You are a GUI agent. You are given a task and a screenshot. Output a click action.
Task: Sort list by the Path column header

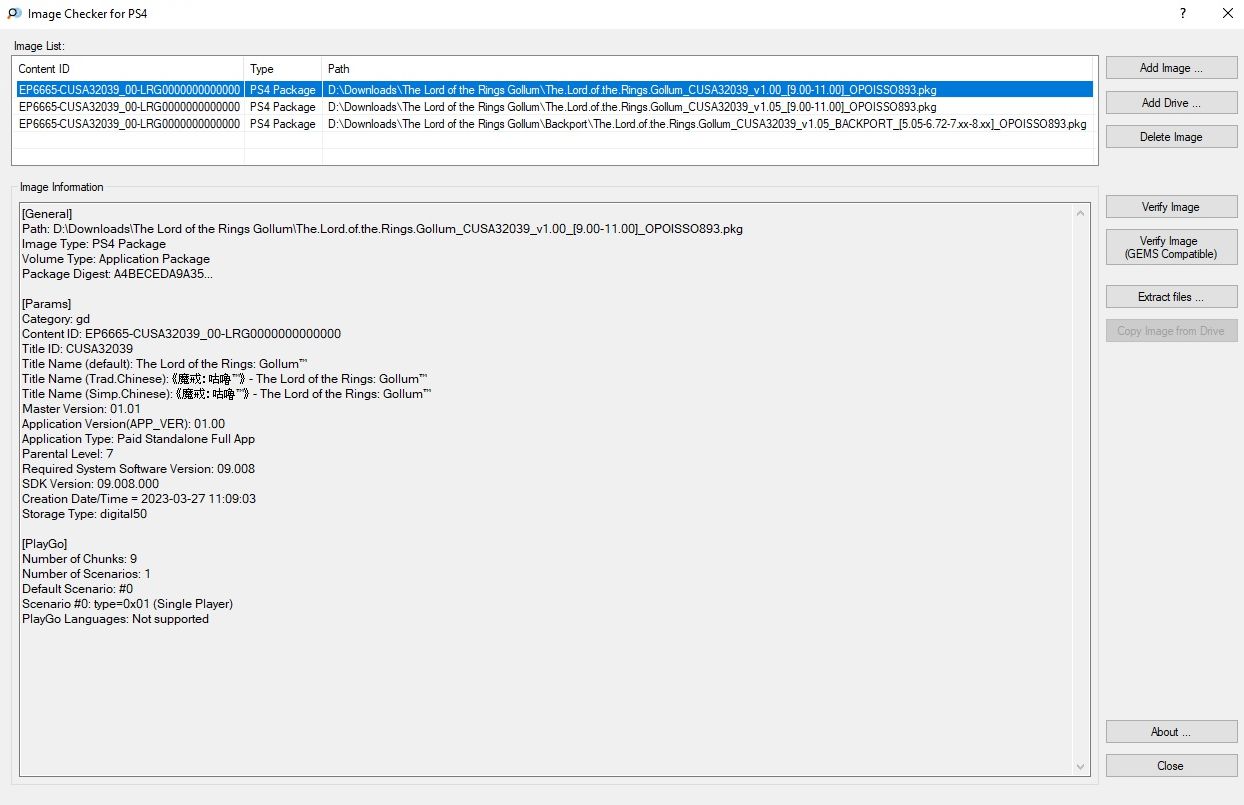pyautogui.click(x=709, y=69)
